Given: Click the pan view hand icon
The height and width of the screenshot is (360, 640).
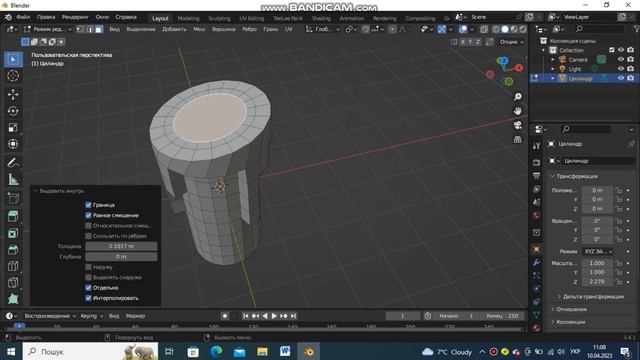Looking at the screenshot, I should click(x=518, y=111).
